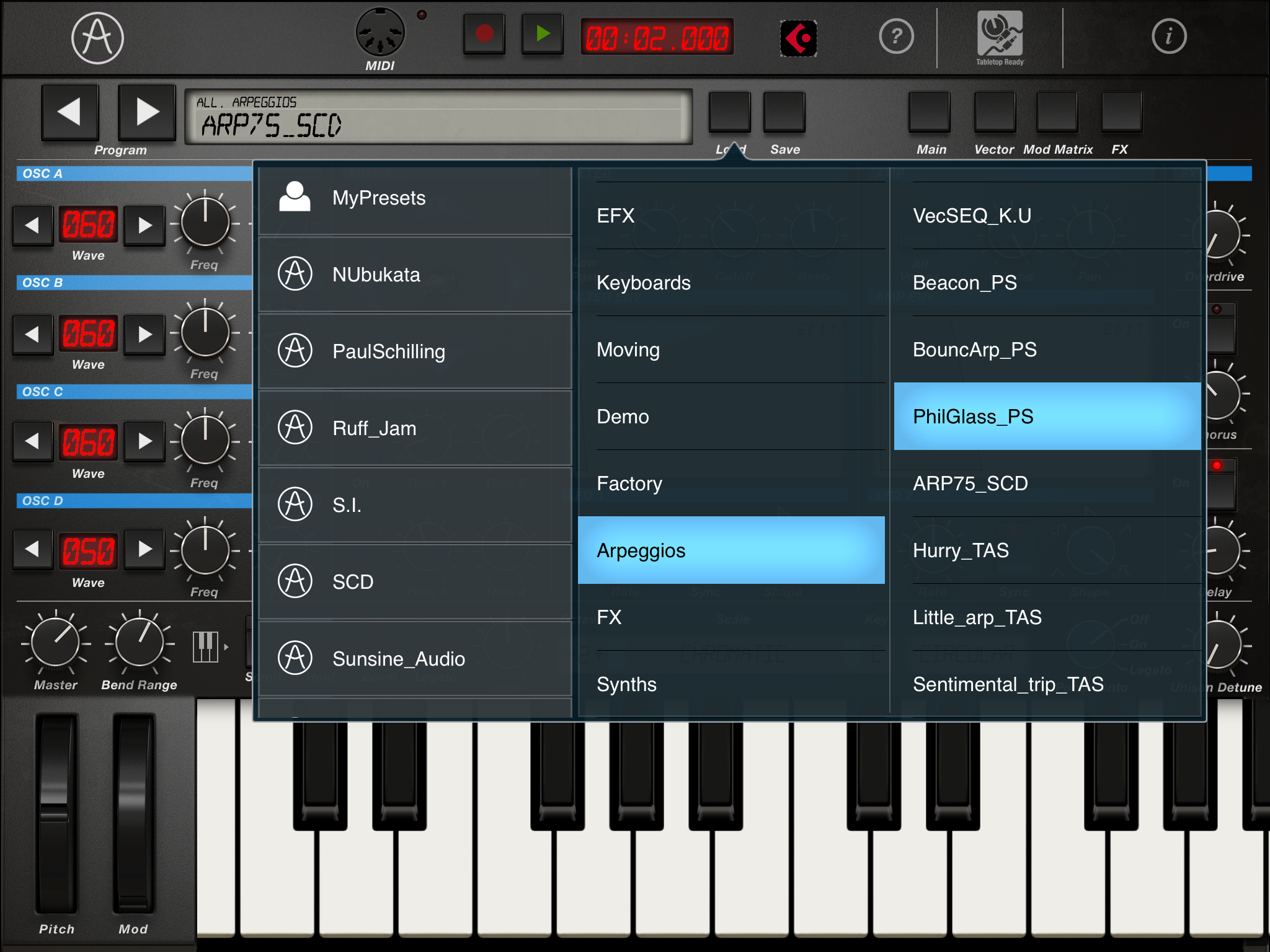Switch to the Main page
This screenshot has width=1270, height=952.
[x=930, y=112]
